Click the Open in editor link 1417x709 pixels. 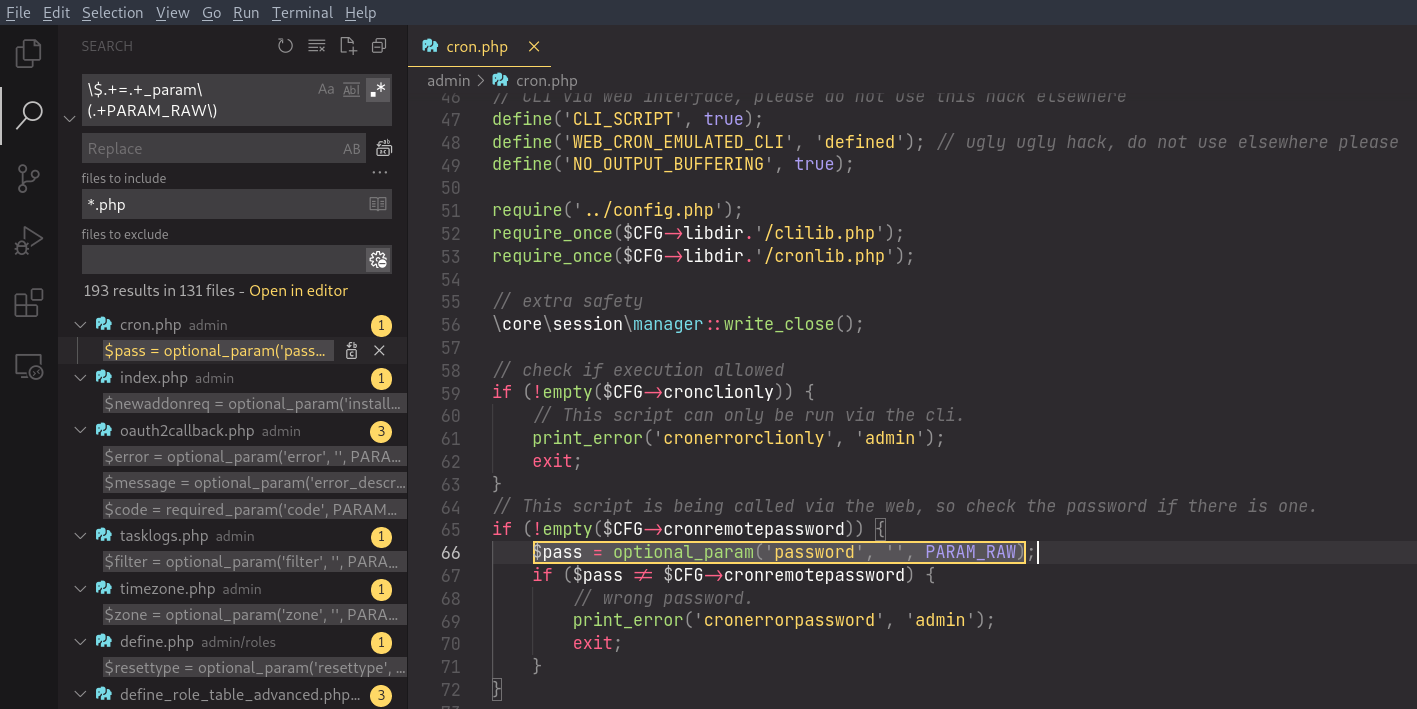(298, 291)
